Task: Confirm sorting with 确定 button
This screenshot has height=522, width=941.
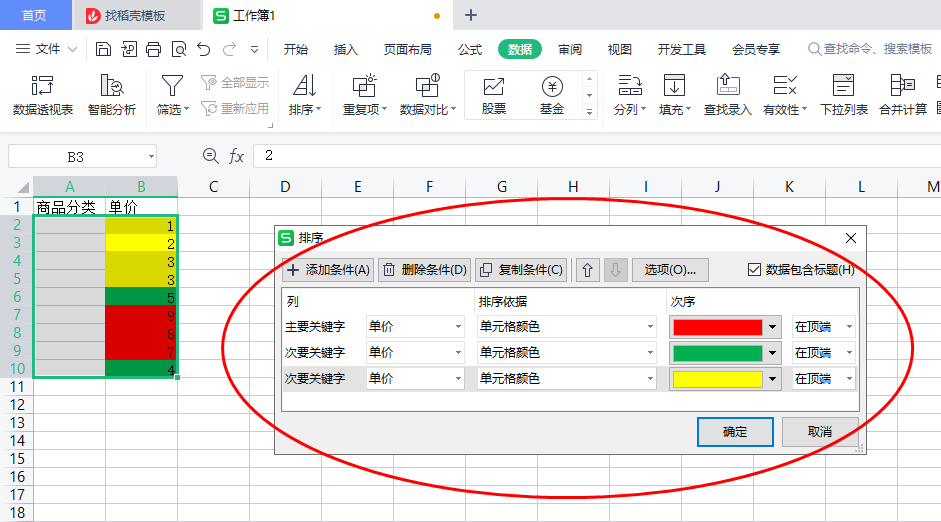Action: tap(735, 432)
